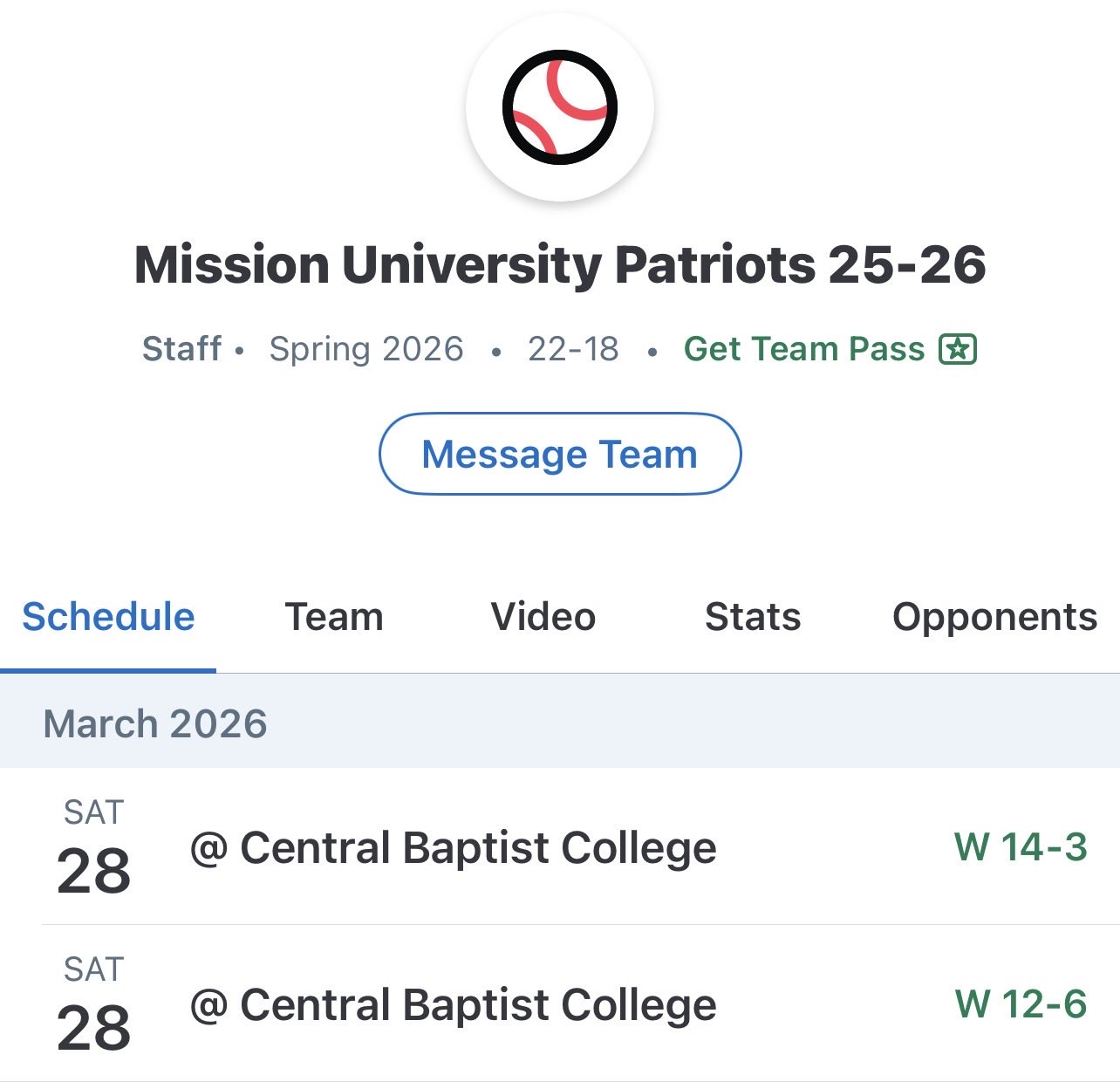Viewport: 1120px width, 1082px height.
Task: Open the Video tab
Action: [543, 617]
